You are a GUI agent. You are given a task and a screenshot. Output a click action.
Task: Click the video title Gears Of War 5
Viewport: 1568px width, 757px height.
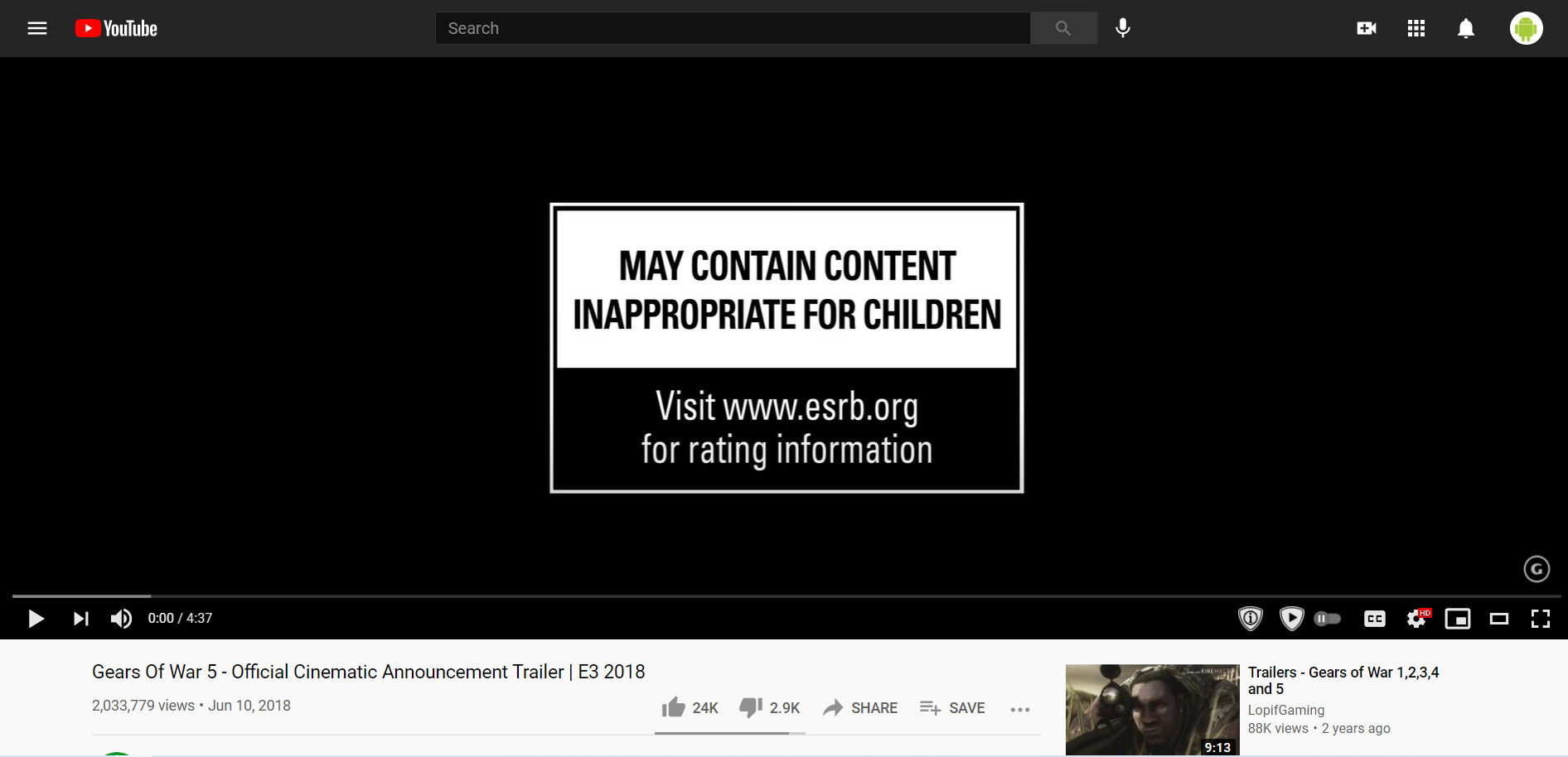(368, 672)
